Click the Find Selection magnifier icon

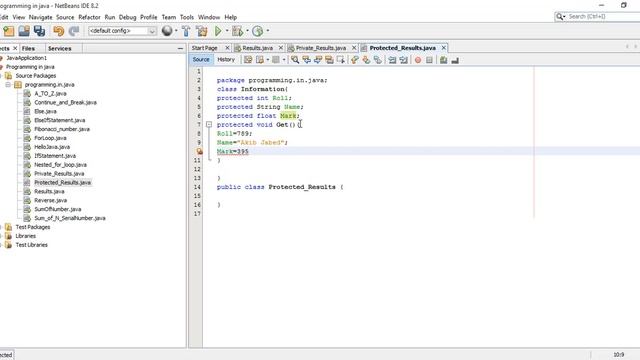coord(295,60)
